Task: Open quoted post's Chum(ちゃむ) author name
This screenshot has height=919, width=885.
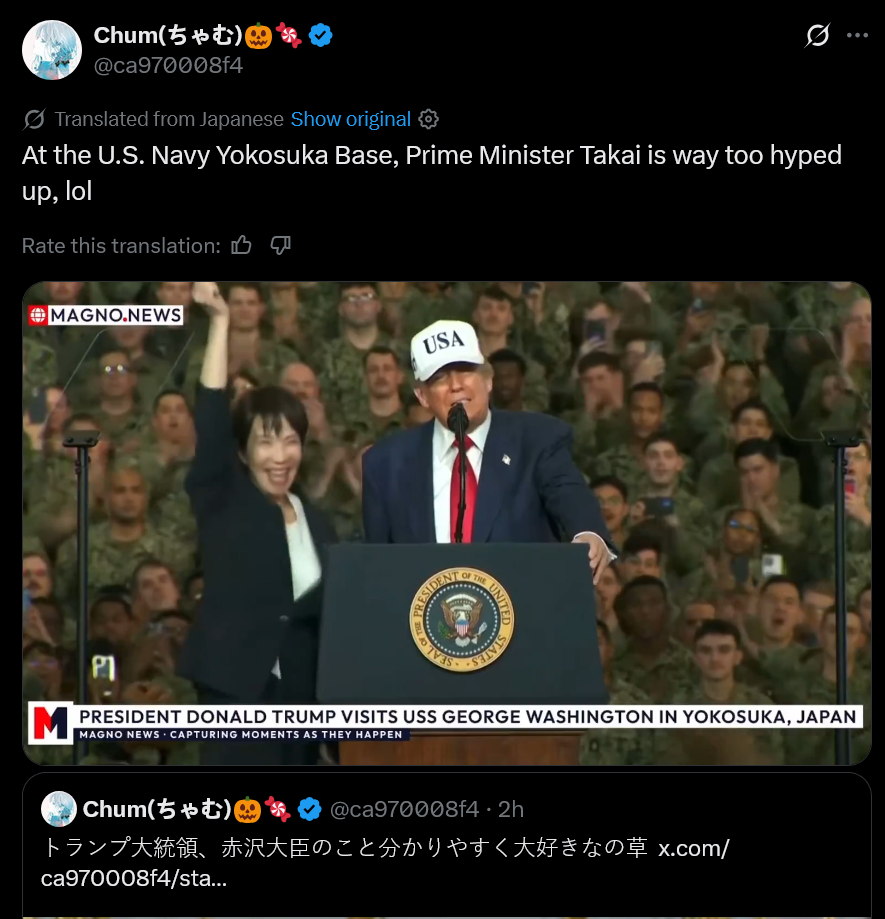Action: point(157,809)
